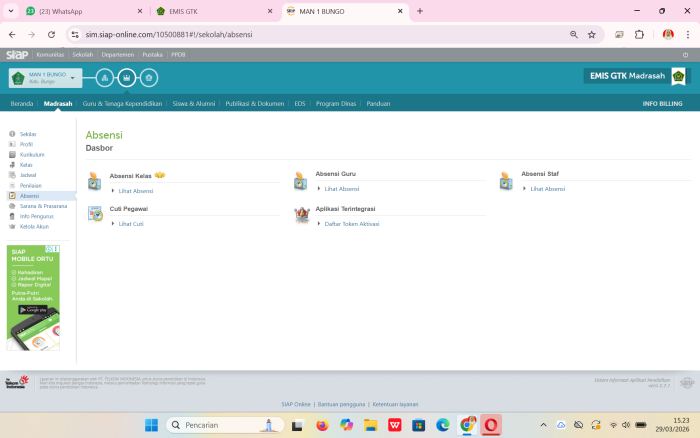Open the Panduan menu
Screen dimensions: 700x438
tap(378, 104)
